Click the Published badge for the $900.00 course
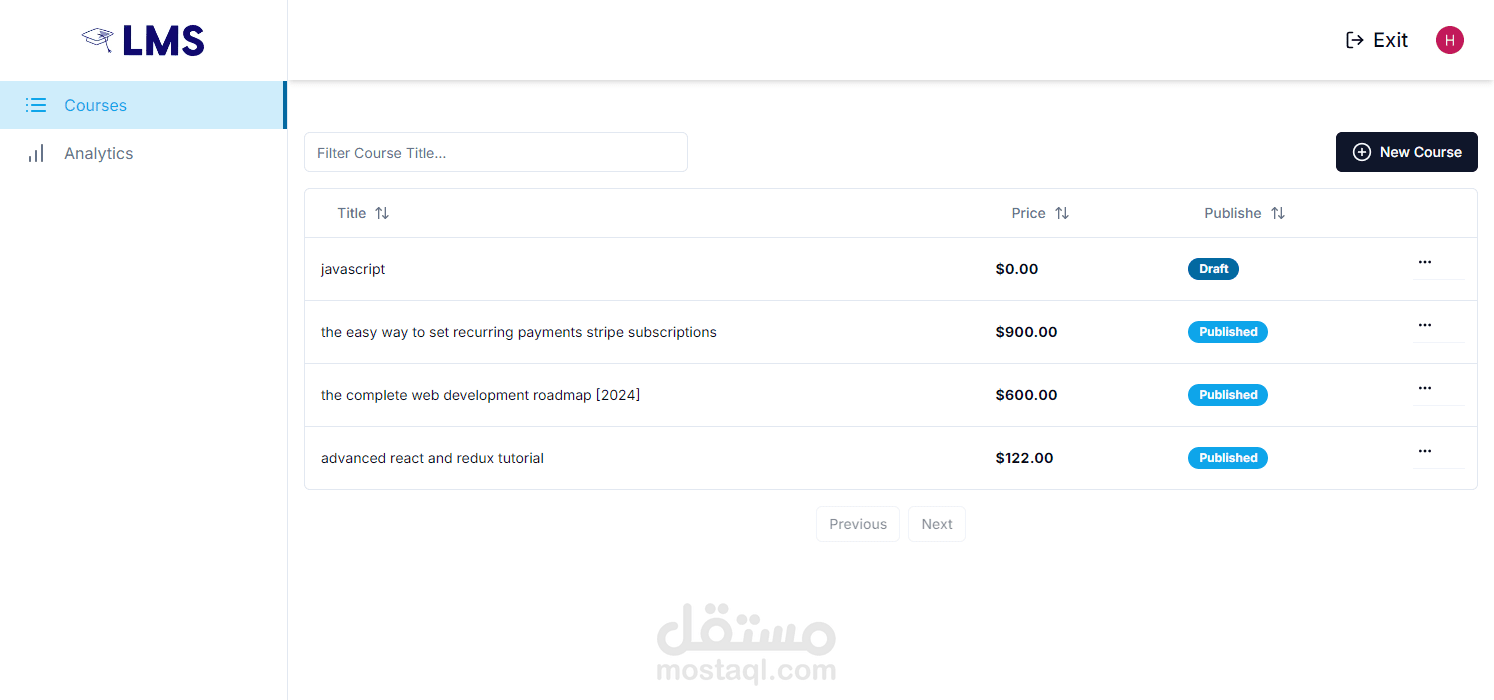The width and height of the screenshot is (1494, 700). coord(1228,332)
